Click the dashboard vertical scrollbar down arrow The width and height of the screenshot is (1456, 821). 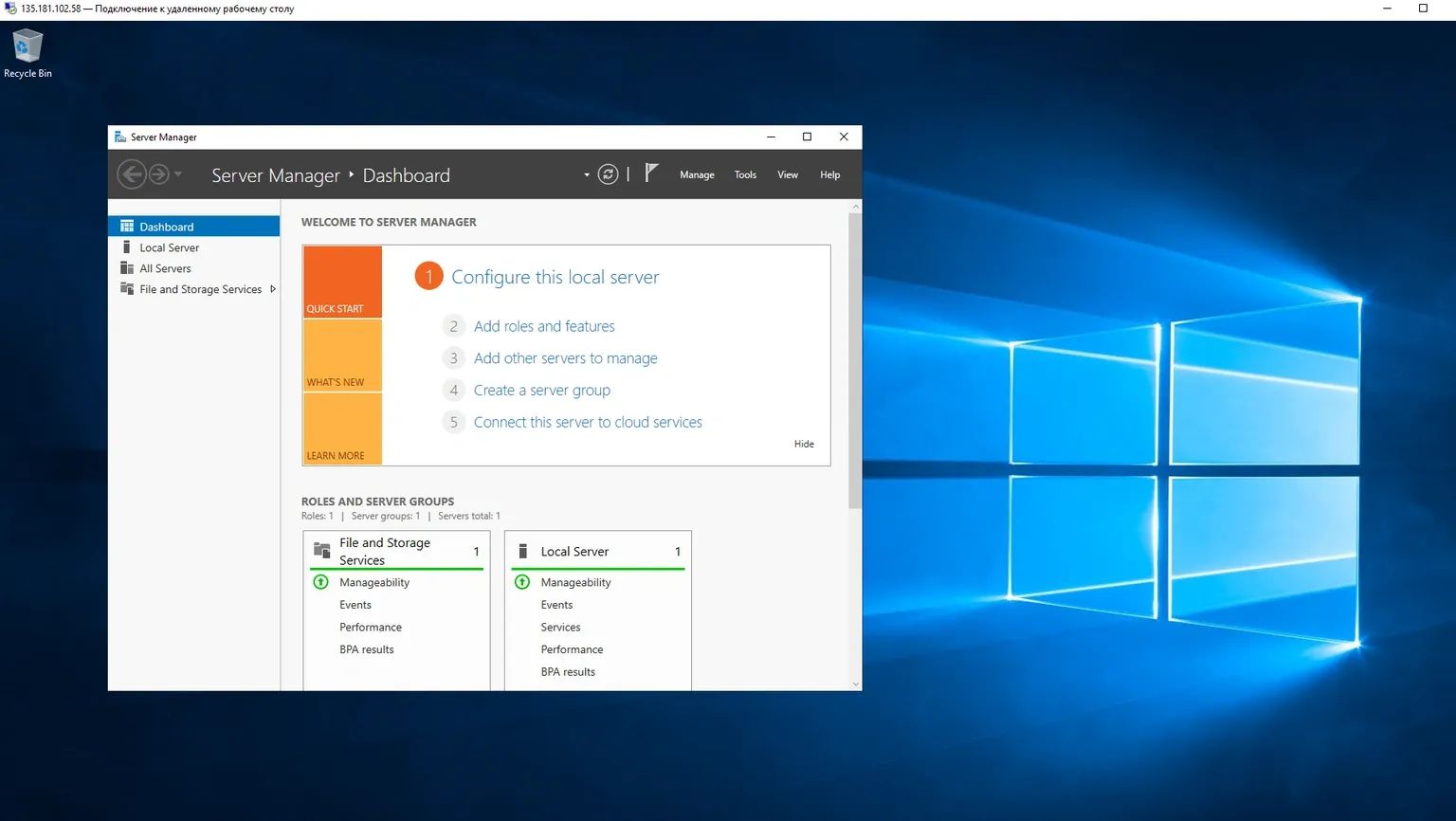point(856,684)
